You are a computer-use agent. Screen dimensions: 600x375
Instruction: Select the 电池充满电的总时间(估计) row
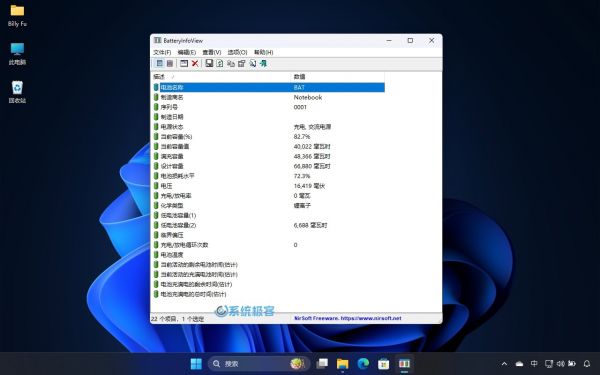268,294
